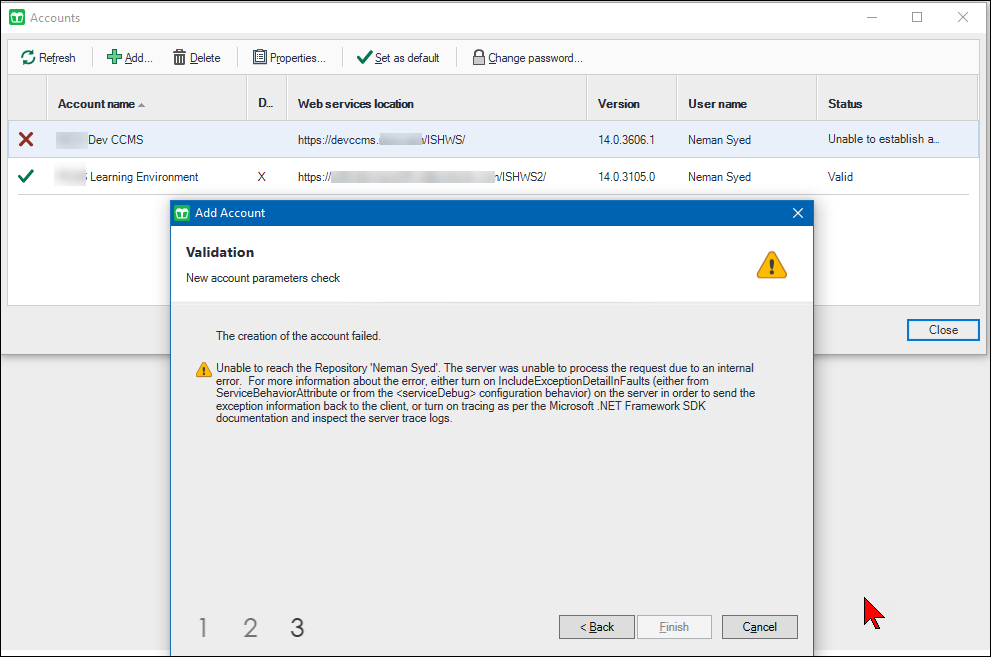Viewport: 991px width, 657px height.
Task: Cancel the Add Account wizard
Action: click(759, 627)
